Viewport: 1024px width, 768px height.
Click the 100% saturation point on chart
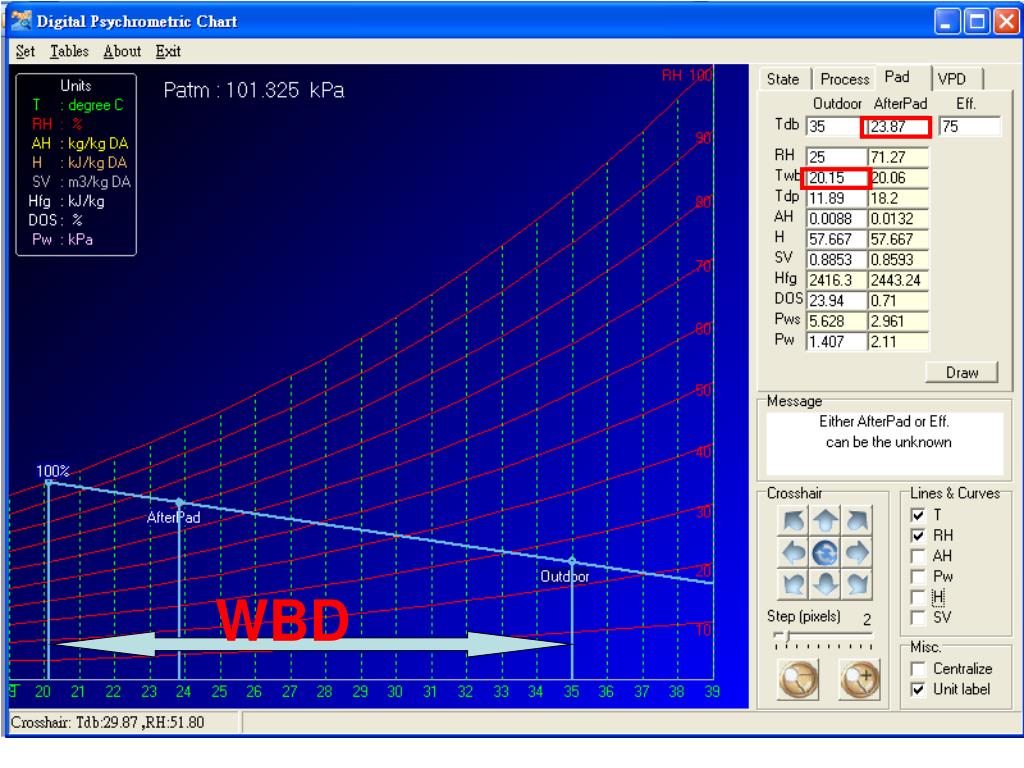[48, 483]
